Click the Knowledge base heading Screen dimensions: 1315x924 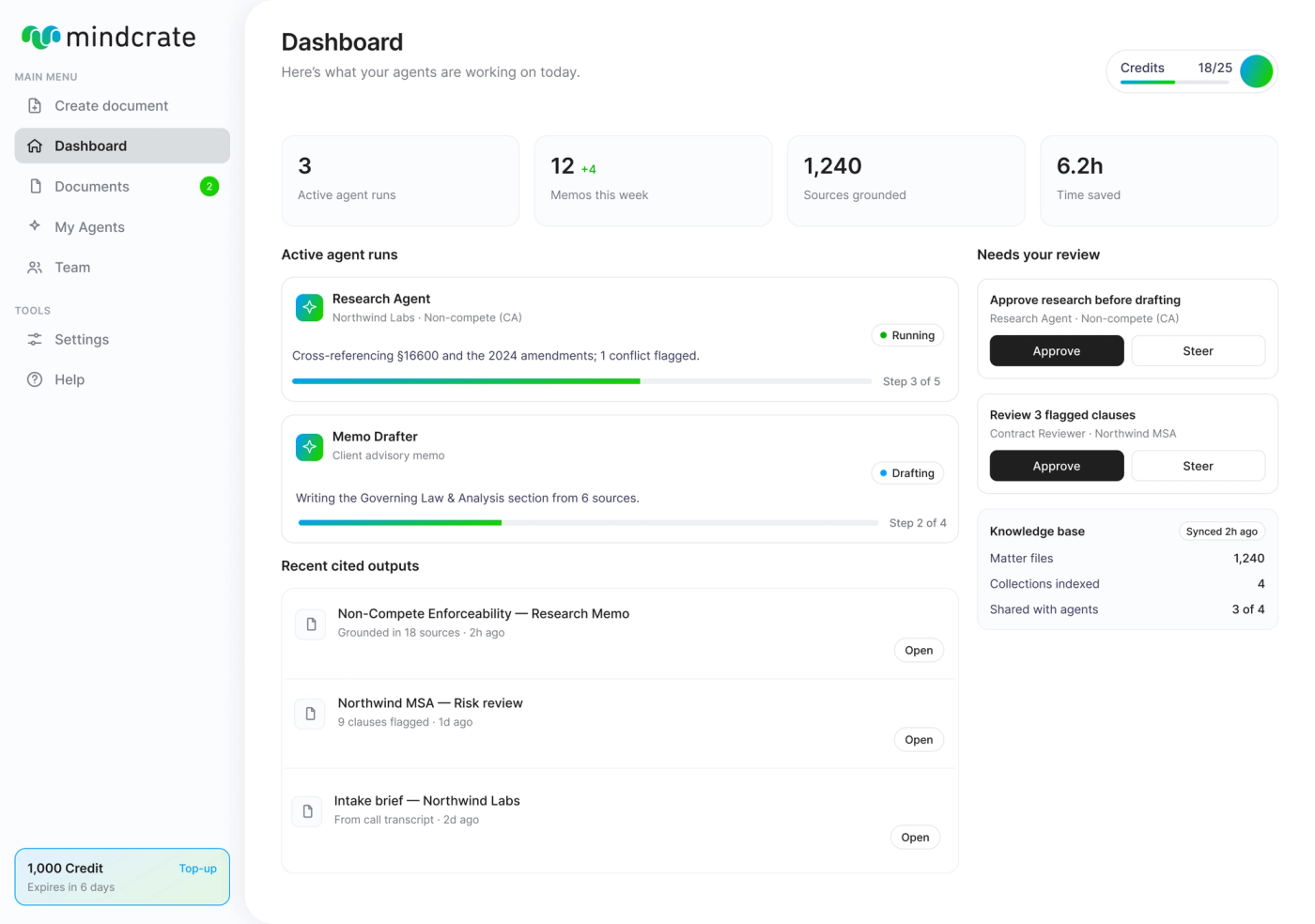[x=1037, y=531]
